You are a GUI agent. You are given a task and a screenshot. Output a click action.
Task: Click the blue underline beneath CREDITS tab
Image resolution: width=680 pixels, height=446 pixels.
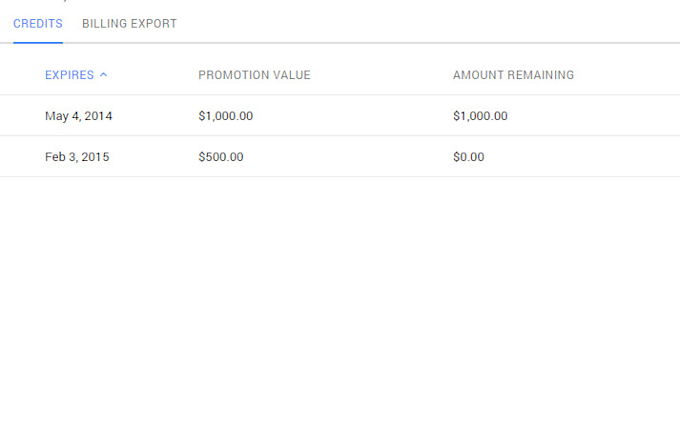(38, 42)
